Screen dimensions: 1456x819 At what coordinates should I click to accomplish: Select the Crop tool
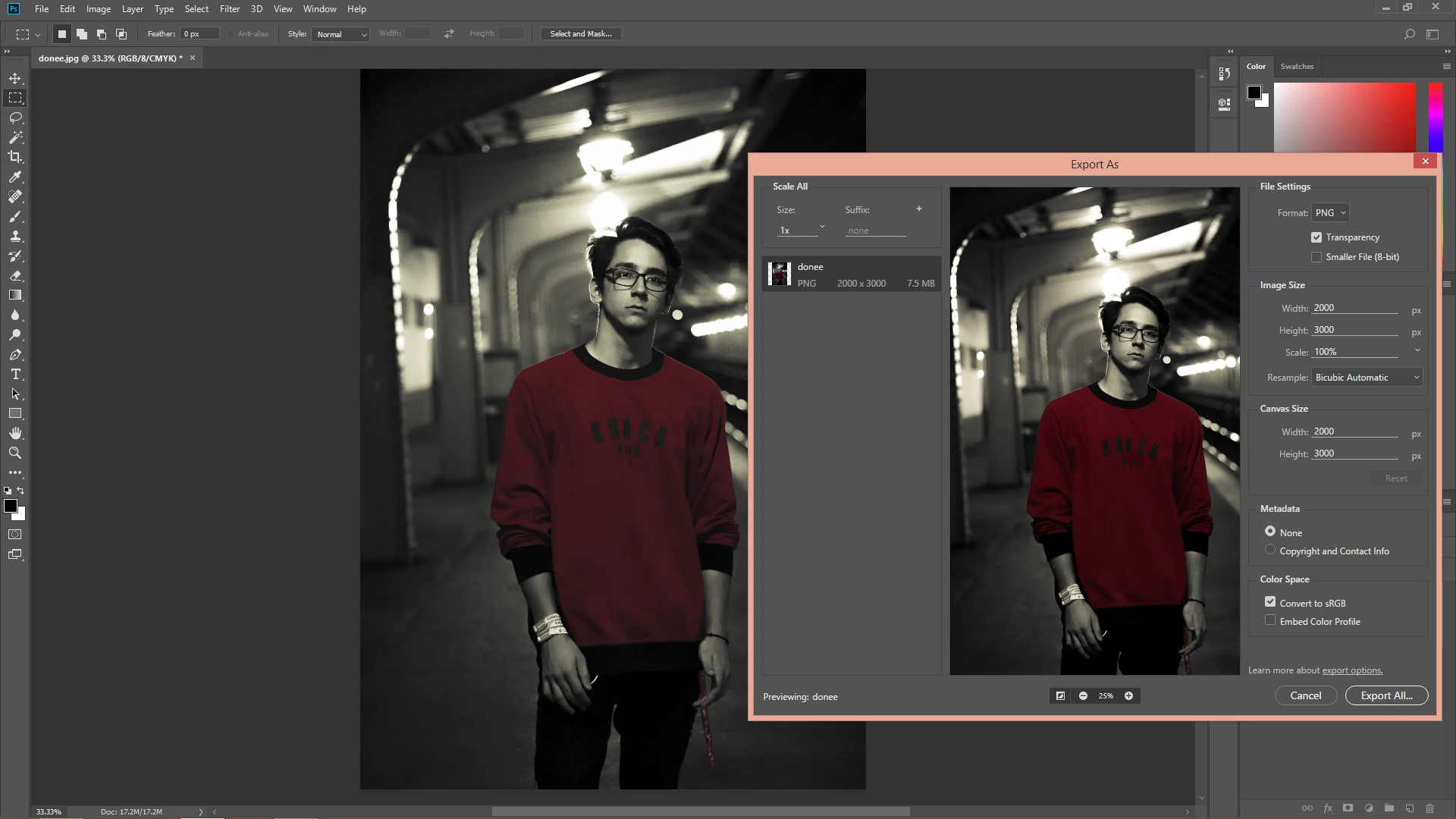15,157
